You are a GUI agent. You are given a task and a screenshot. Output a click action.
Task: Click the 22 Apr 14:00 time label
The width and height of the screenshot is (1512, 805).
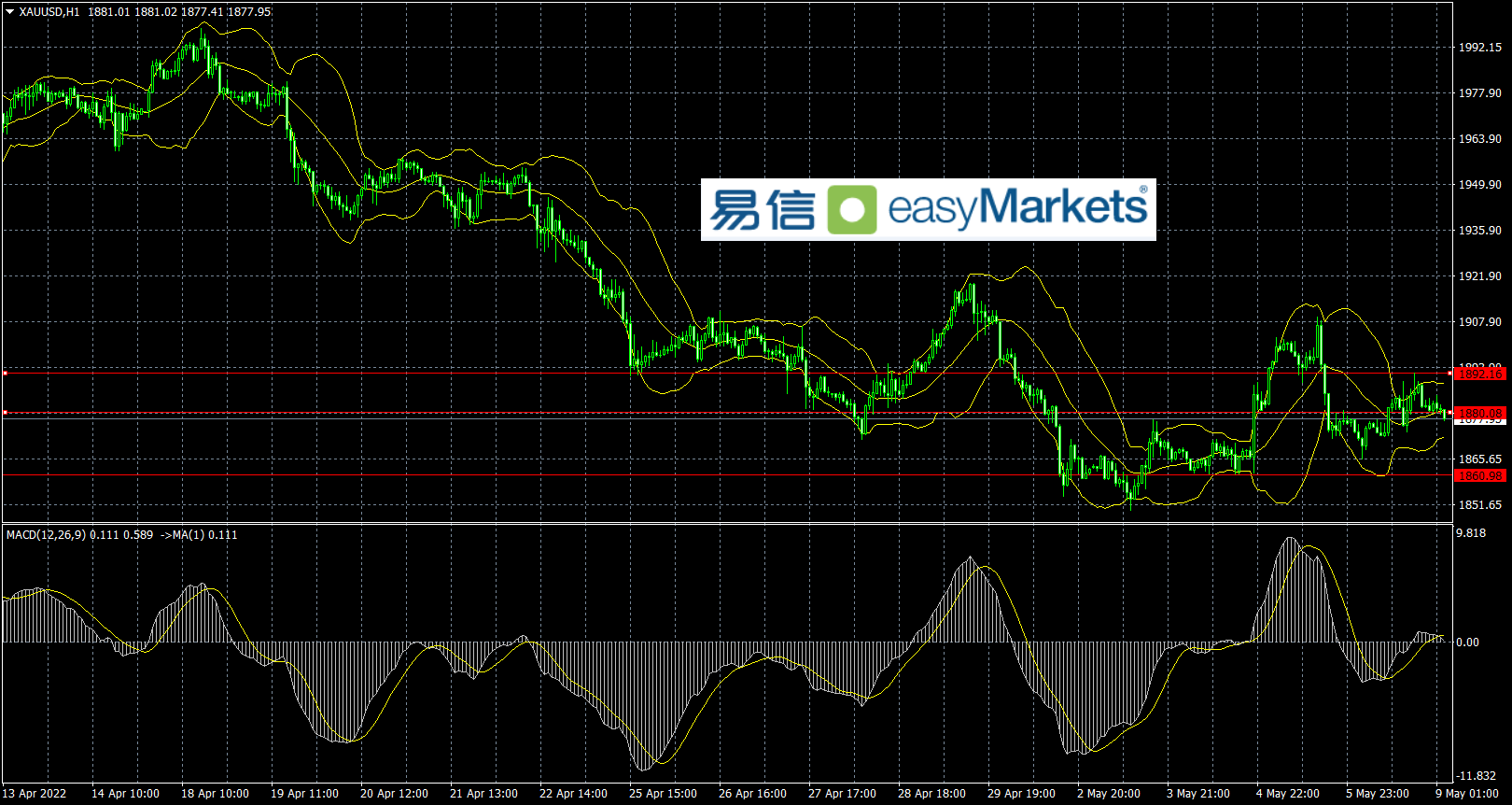pos(573,794)
